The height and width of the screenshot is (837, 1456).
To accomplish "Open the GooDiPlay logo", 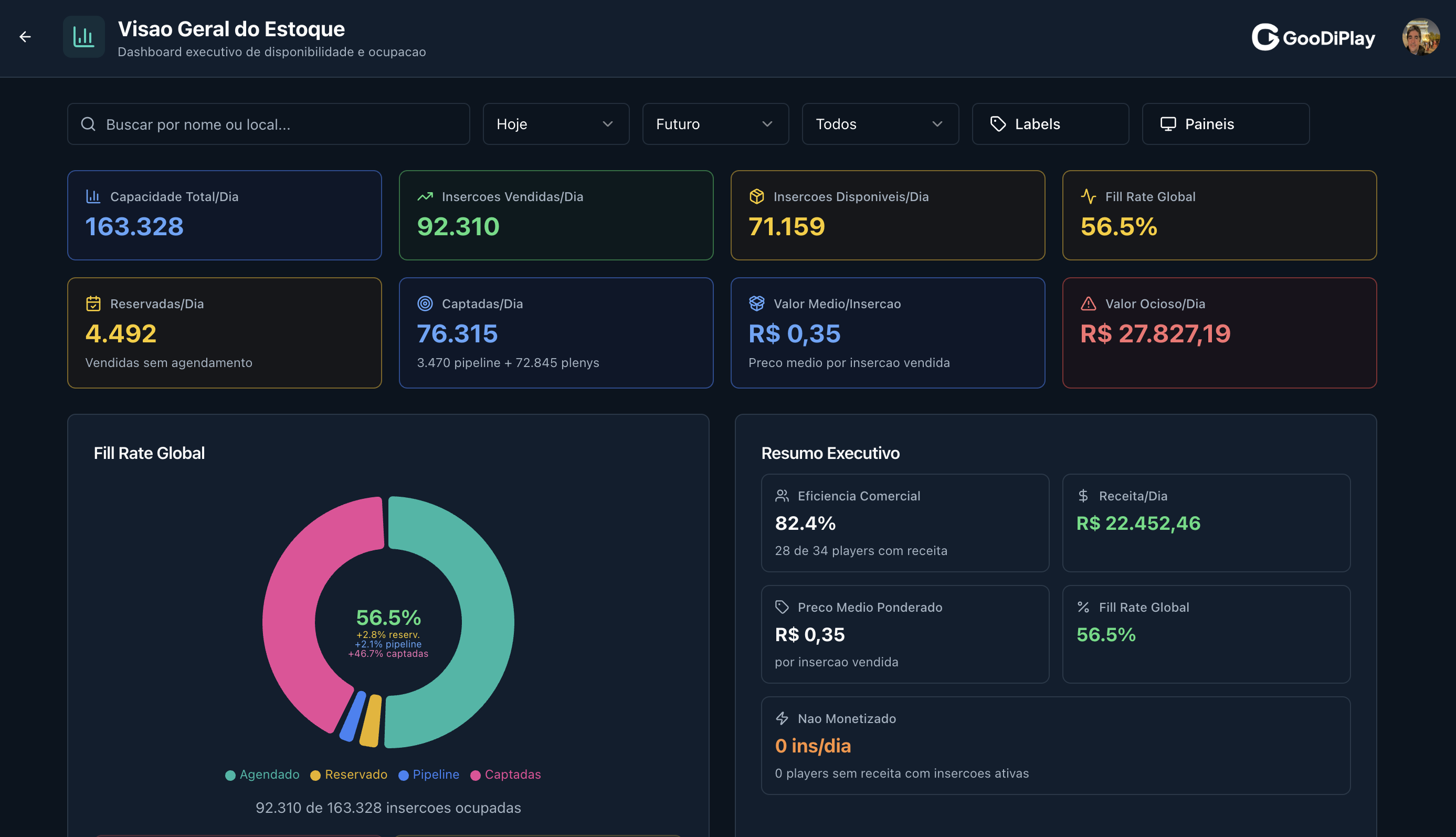I will [x=1314, y=38].
